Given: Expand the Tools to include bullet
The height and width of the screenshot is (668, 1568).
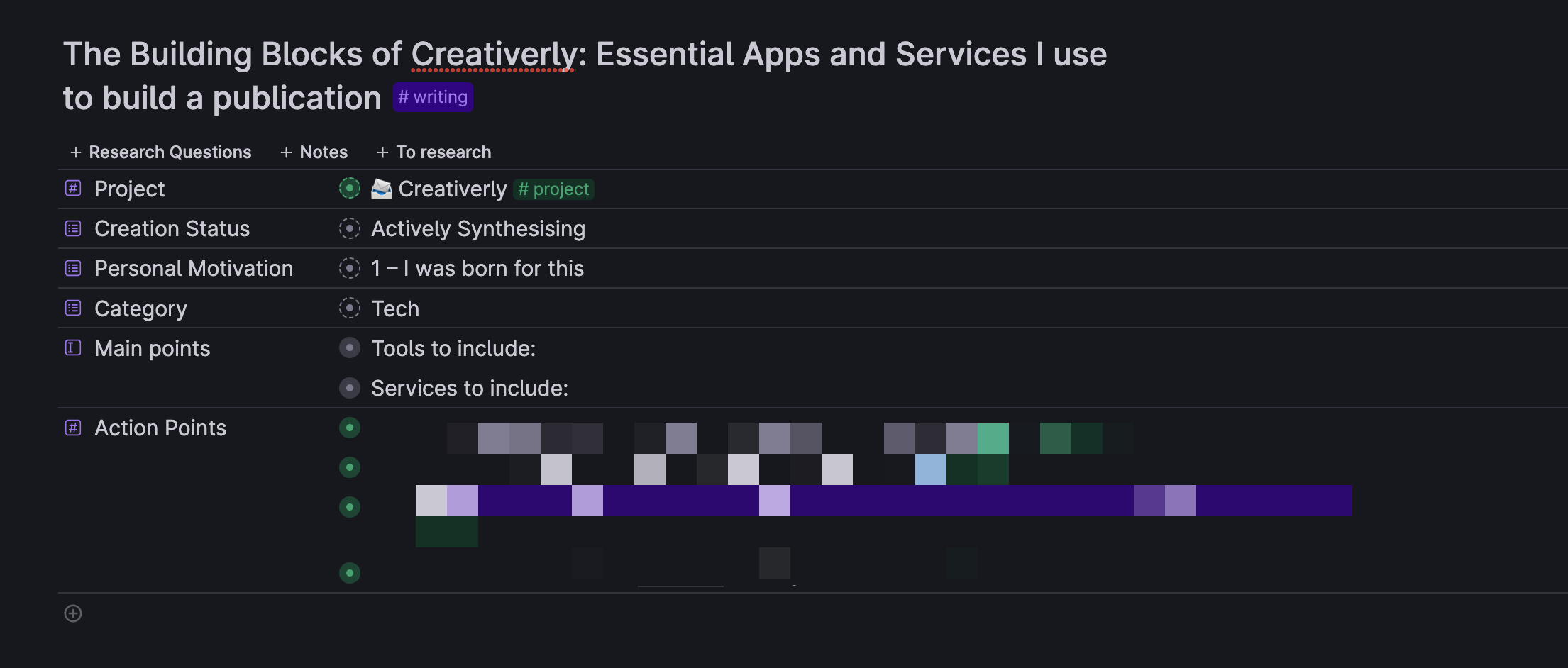Looking at the screenshot, I should [x=350, y=348].
